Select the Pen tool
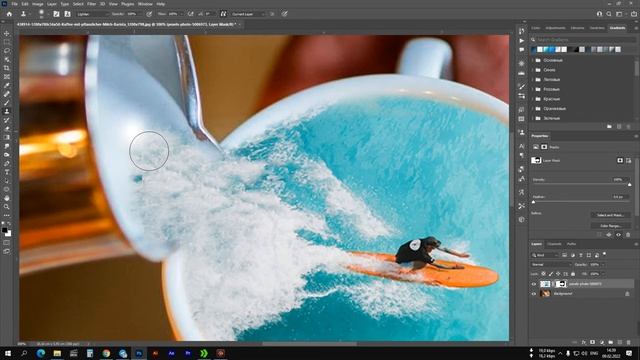 (x=7, y=163)
